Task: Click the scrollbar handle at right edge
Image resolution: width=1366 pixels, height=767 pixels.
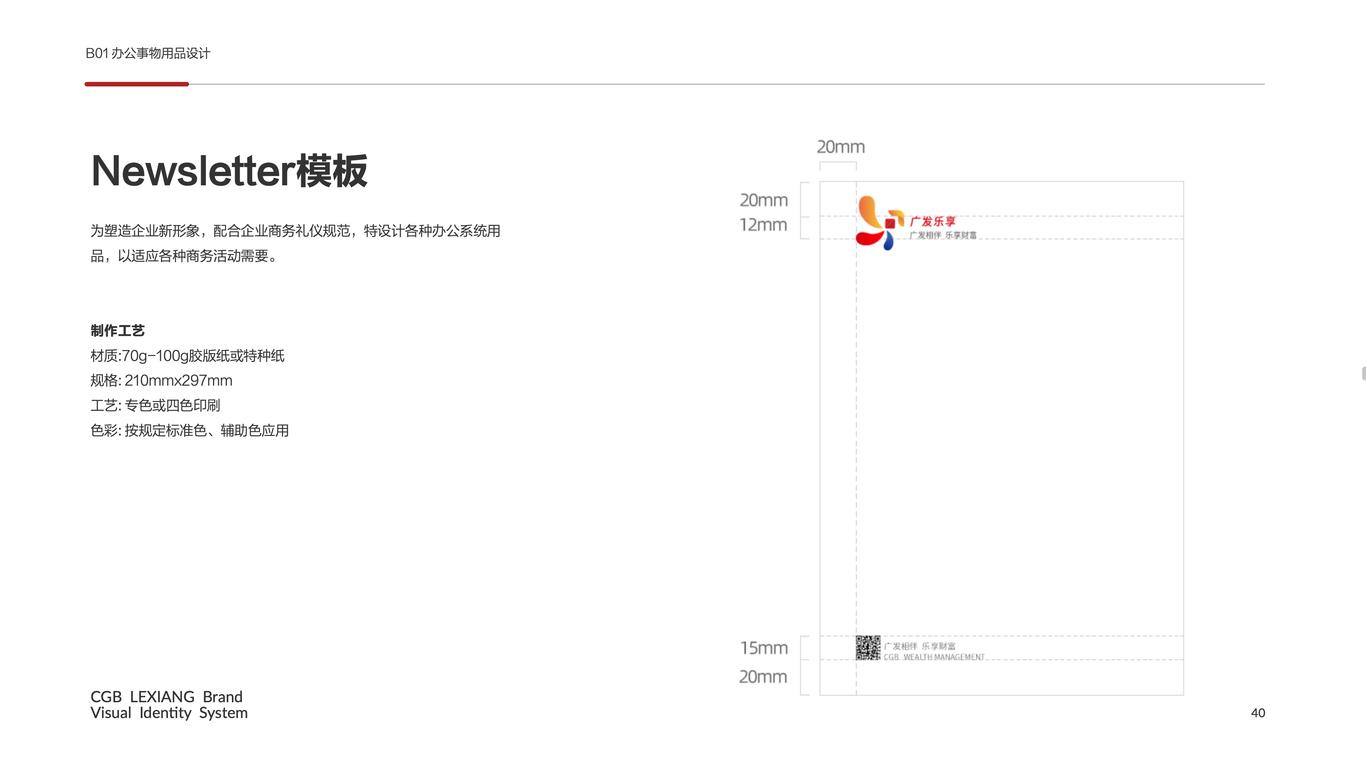Action: point(1363,373)
